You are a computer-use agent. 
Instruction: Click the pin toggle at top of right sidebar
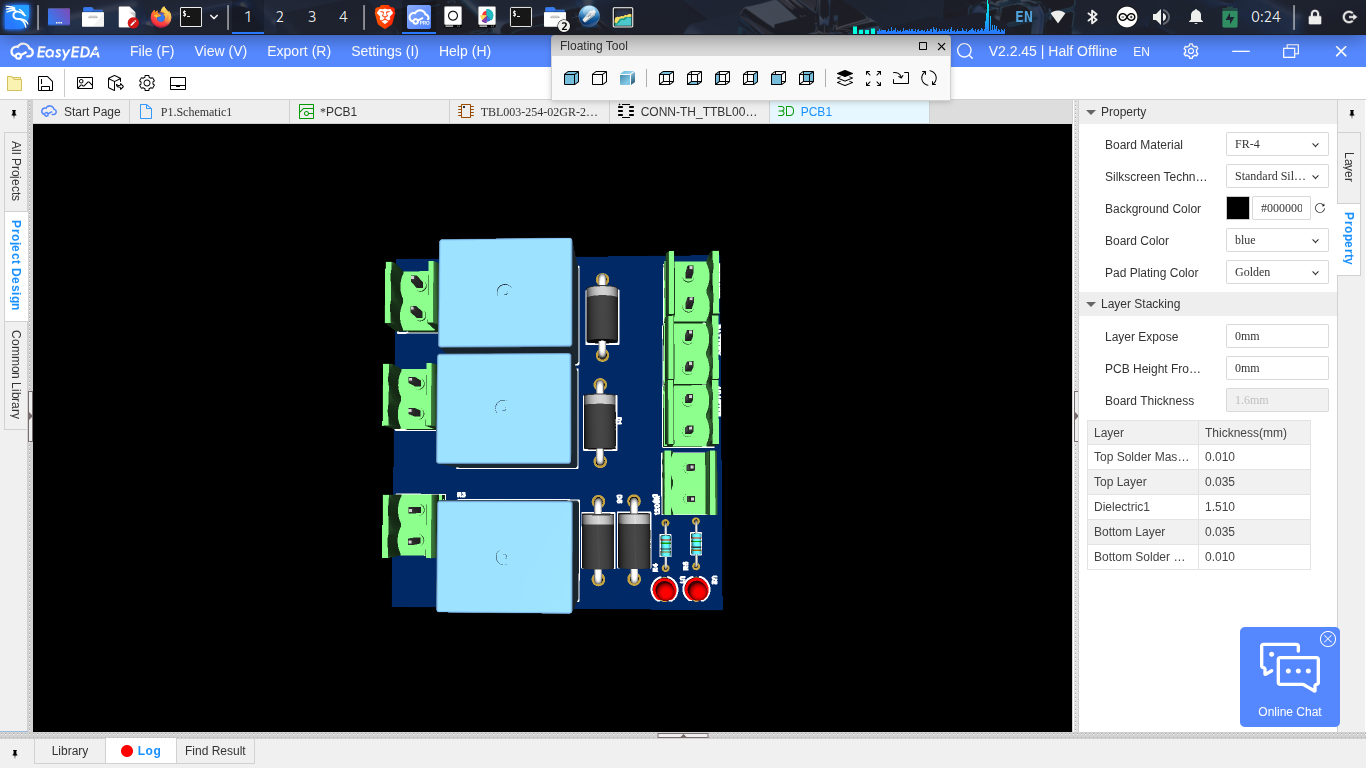tap(1351, 114)
